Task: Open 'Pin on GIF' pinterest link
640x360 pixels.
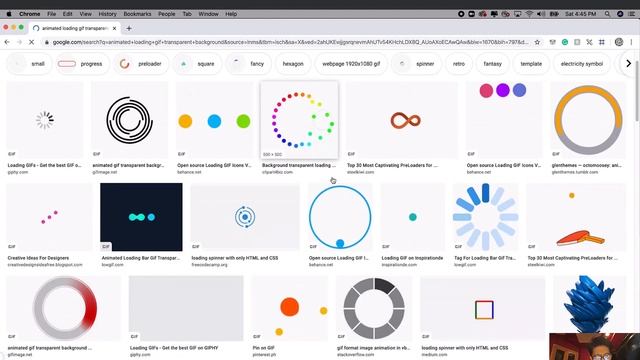Action: click(263, 348)
